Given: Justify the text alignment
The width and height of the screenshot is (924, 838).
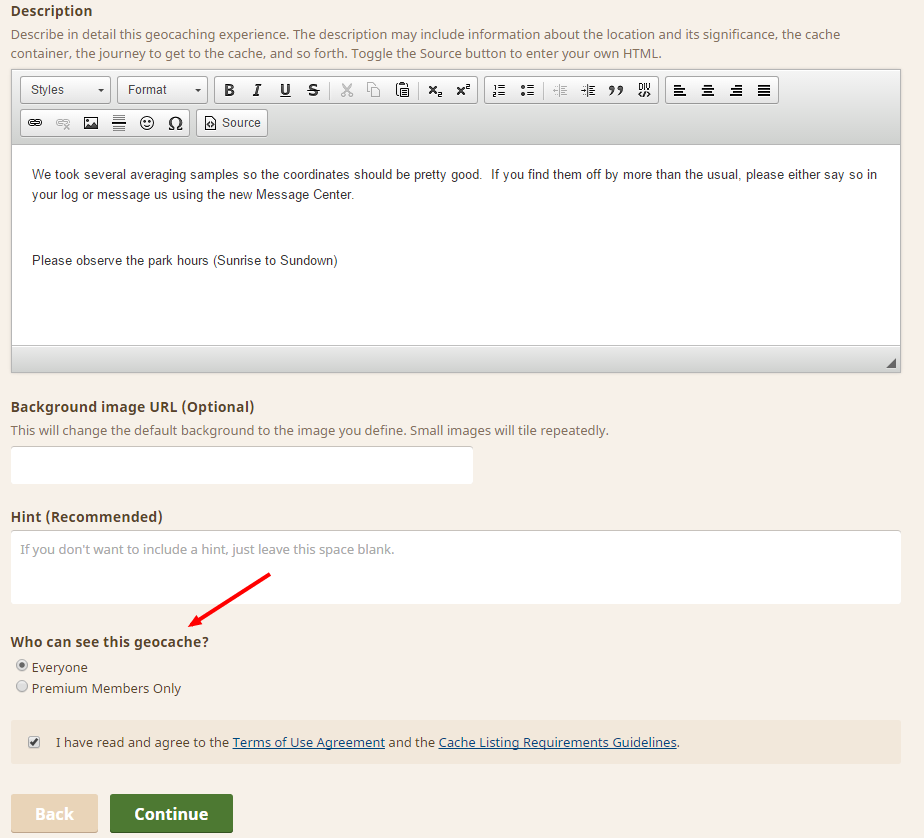Looking at the screenshot, I should click(x=764, y=90).
